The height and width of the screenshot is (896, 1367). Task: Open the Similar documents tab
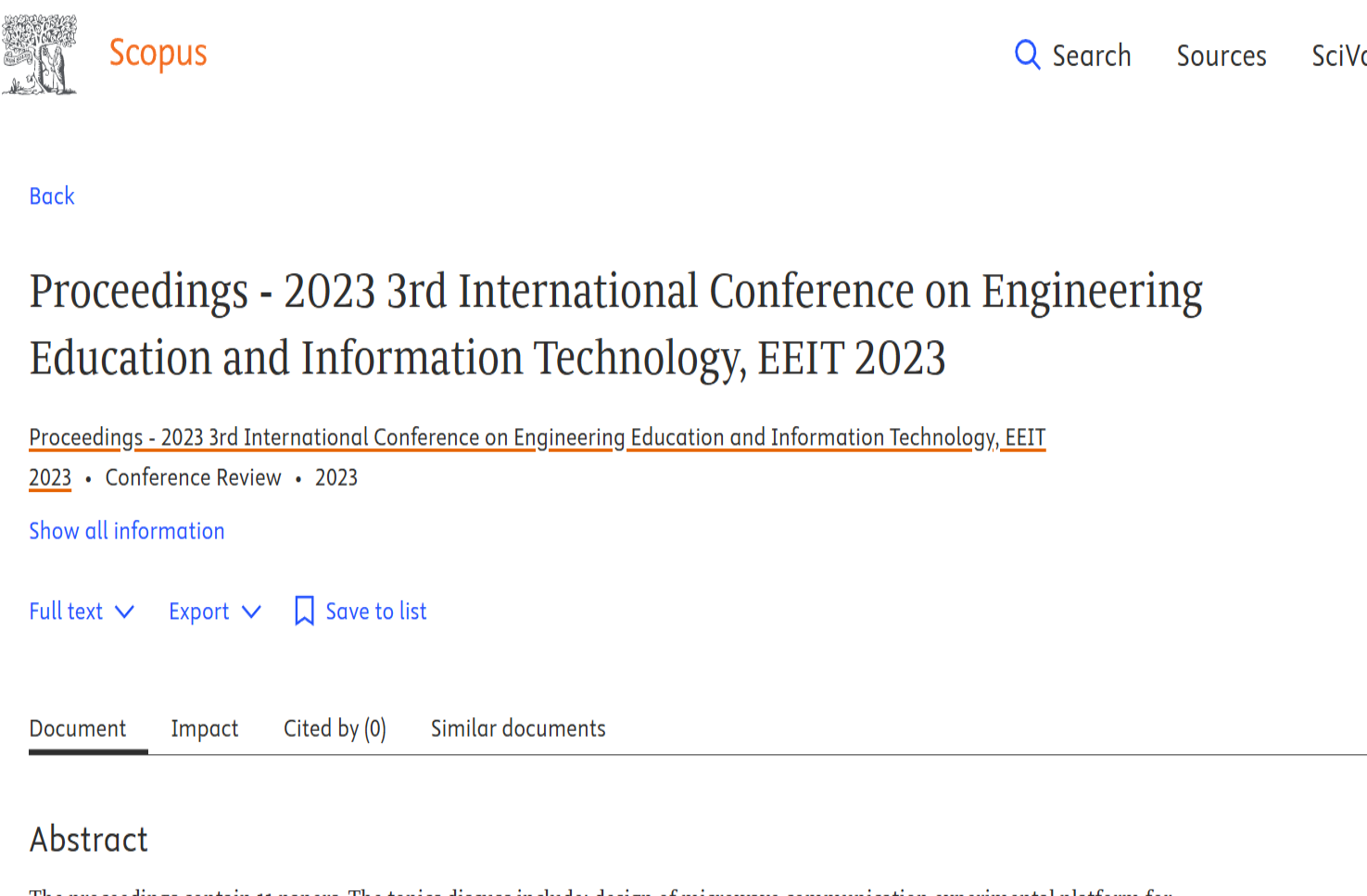click(x=518, y=728)
